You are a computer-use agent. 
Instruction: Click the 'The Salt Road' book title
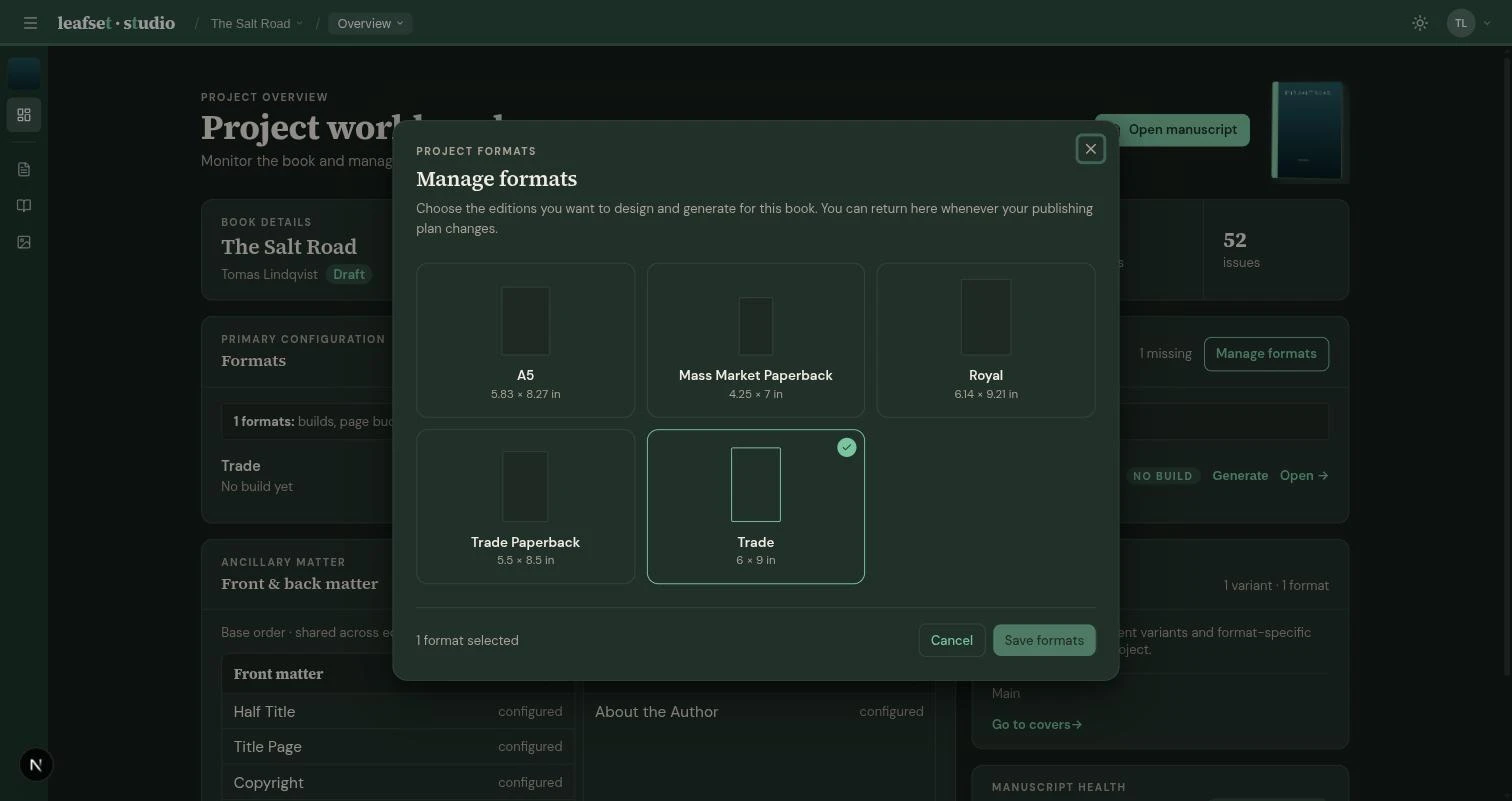pos(289,247)
